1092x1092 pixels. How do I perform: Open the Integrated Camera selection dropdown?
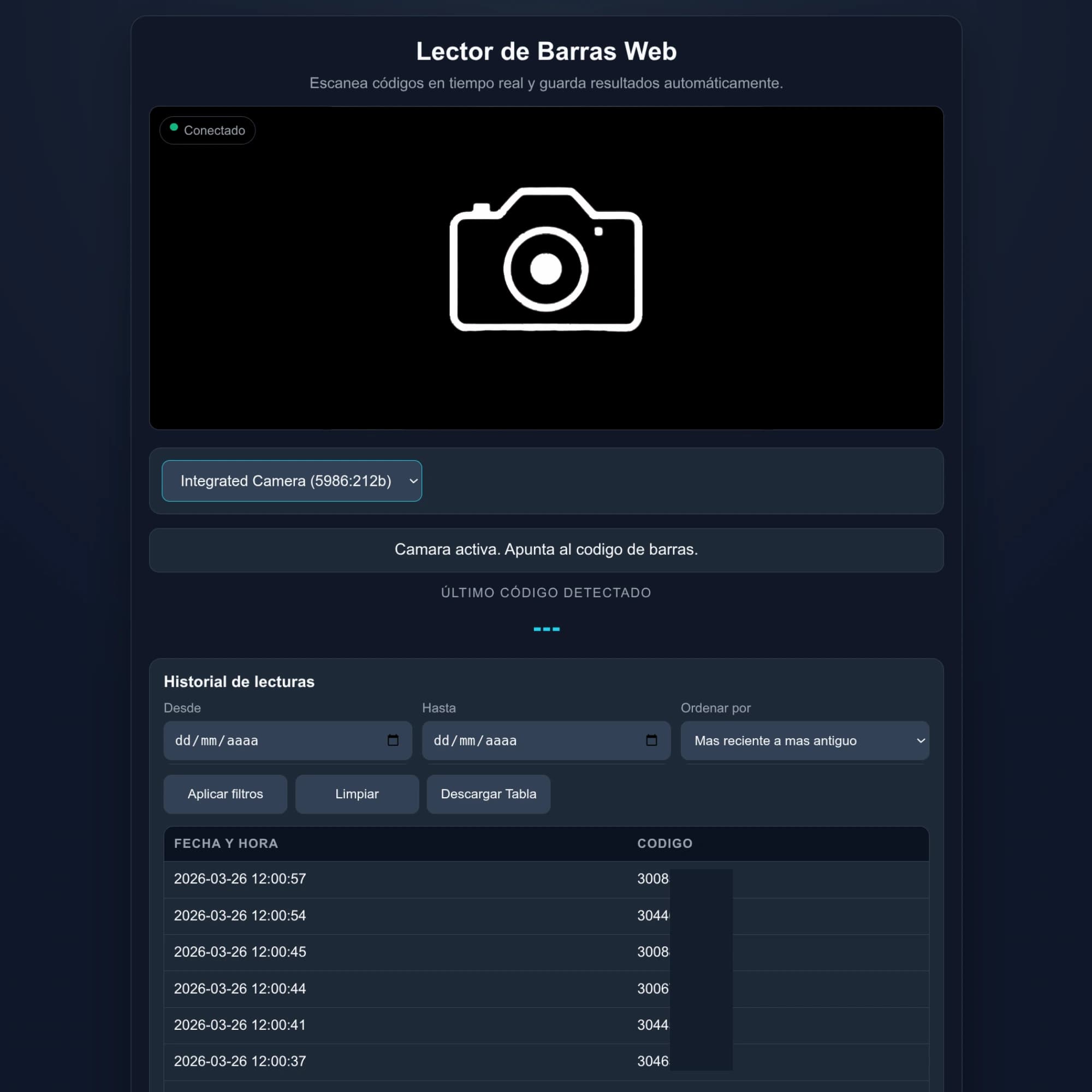(x=292, y=481)
